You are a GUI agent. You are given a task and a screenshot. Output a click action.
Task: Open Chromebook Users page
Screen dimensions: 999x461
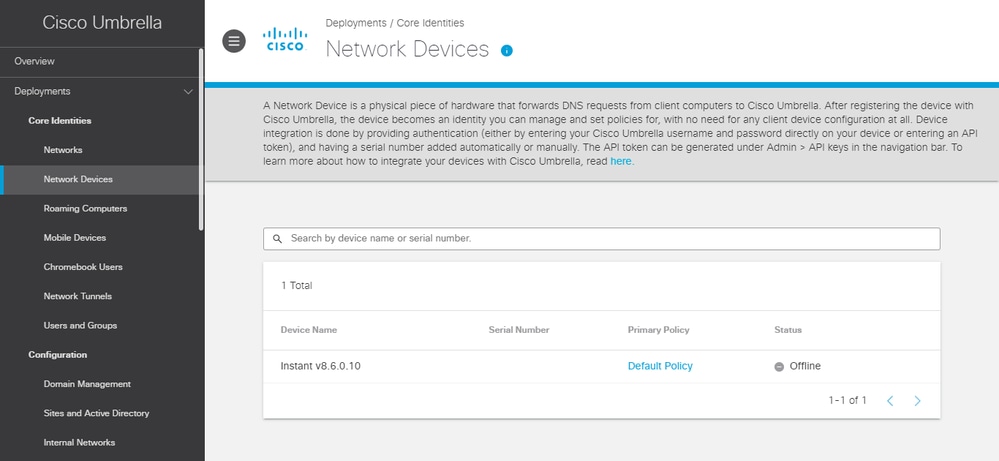[x=83, y=267]
